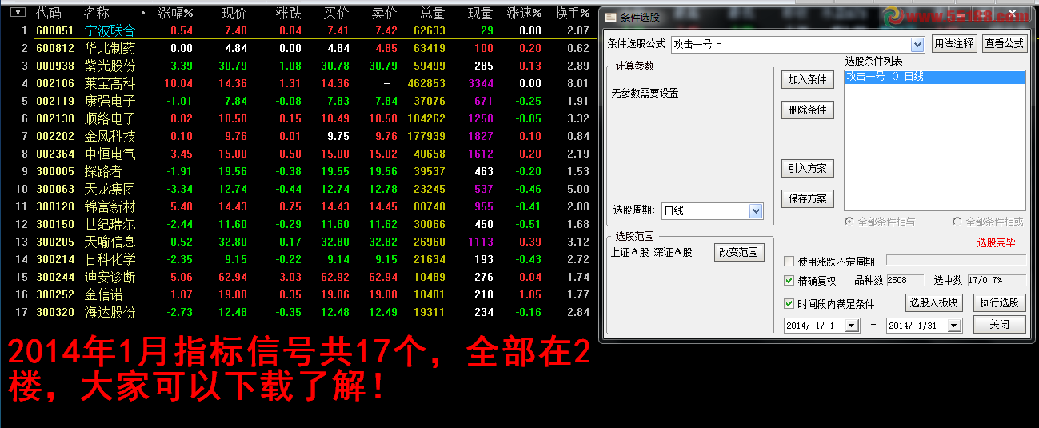Select stock code 002138 in row 6
1039x428 pixels.
tap(56, 119)
